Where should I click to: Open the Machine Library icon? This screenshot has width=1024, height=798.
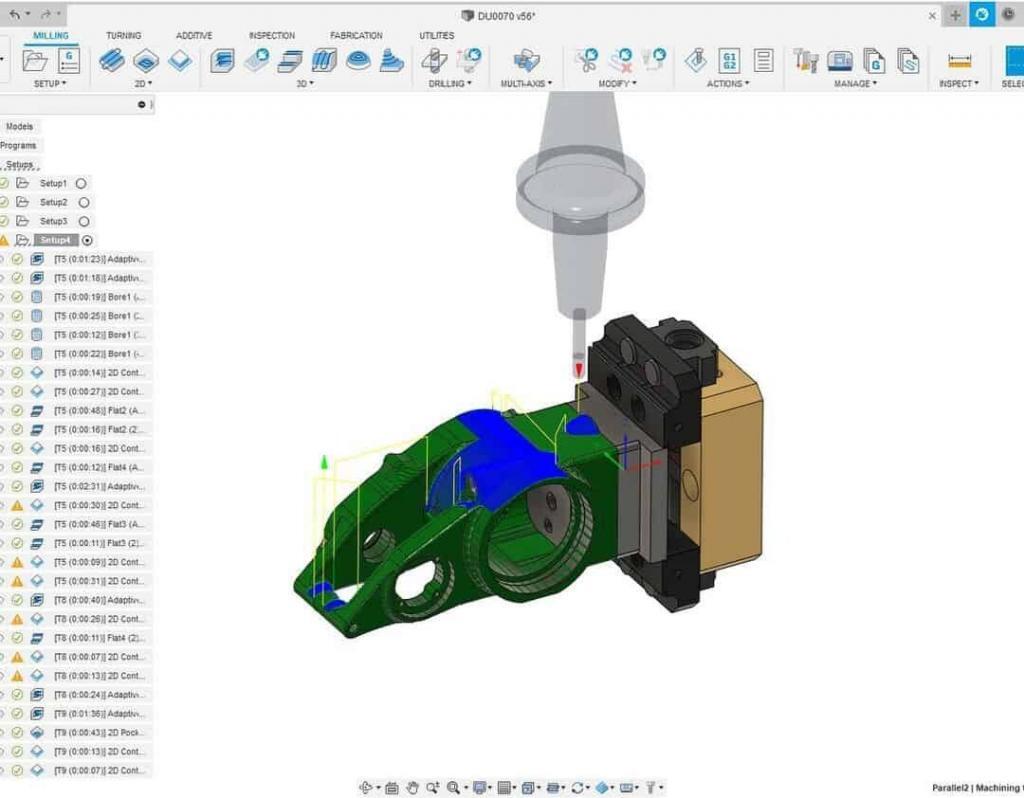click(x=840, y=61)
